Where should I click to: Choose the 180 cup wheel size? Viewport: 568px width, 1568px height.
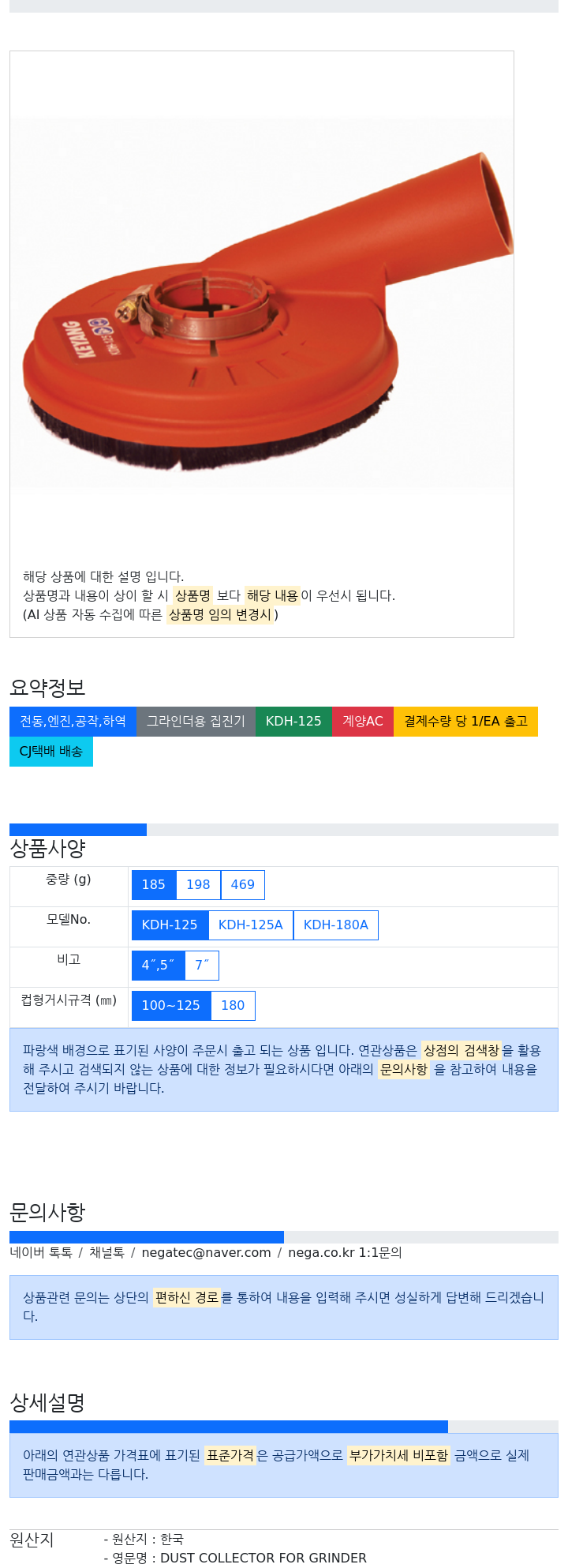(x=233, y=1006)
